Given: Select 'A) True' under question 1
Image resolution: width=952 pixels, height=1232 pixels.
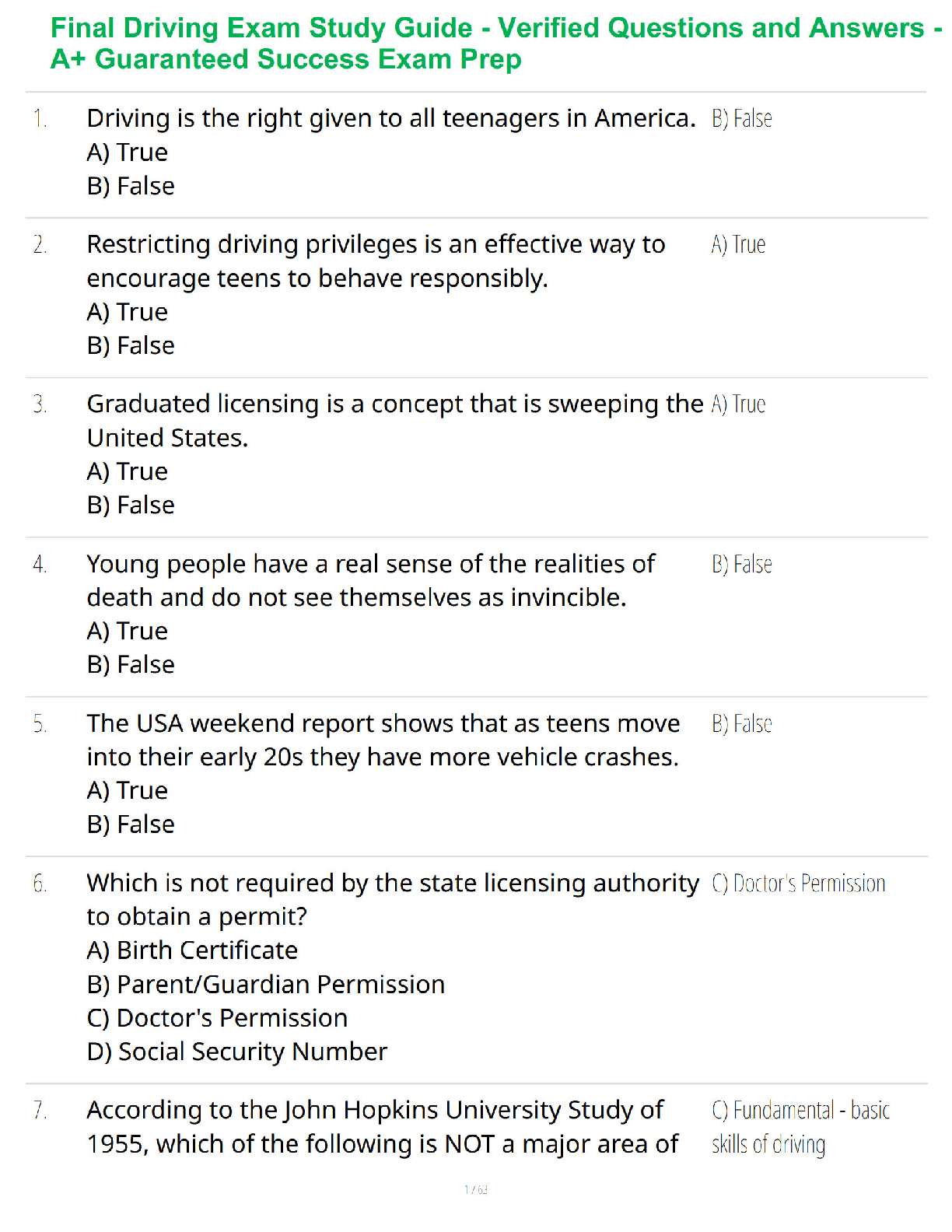Looking at the screenshot, I should [128, 152].
